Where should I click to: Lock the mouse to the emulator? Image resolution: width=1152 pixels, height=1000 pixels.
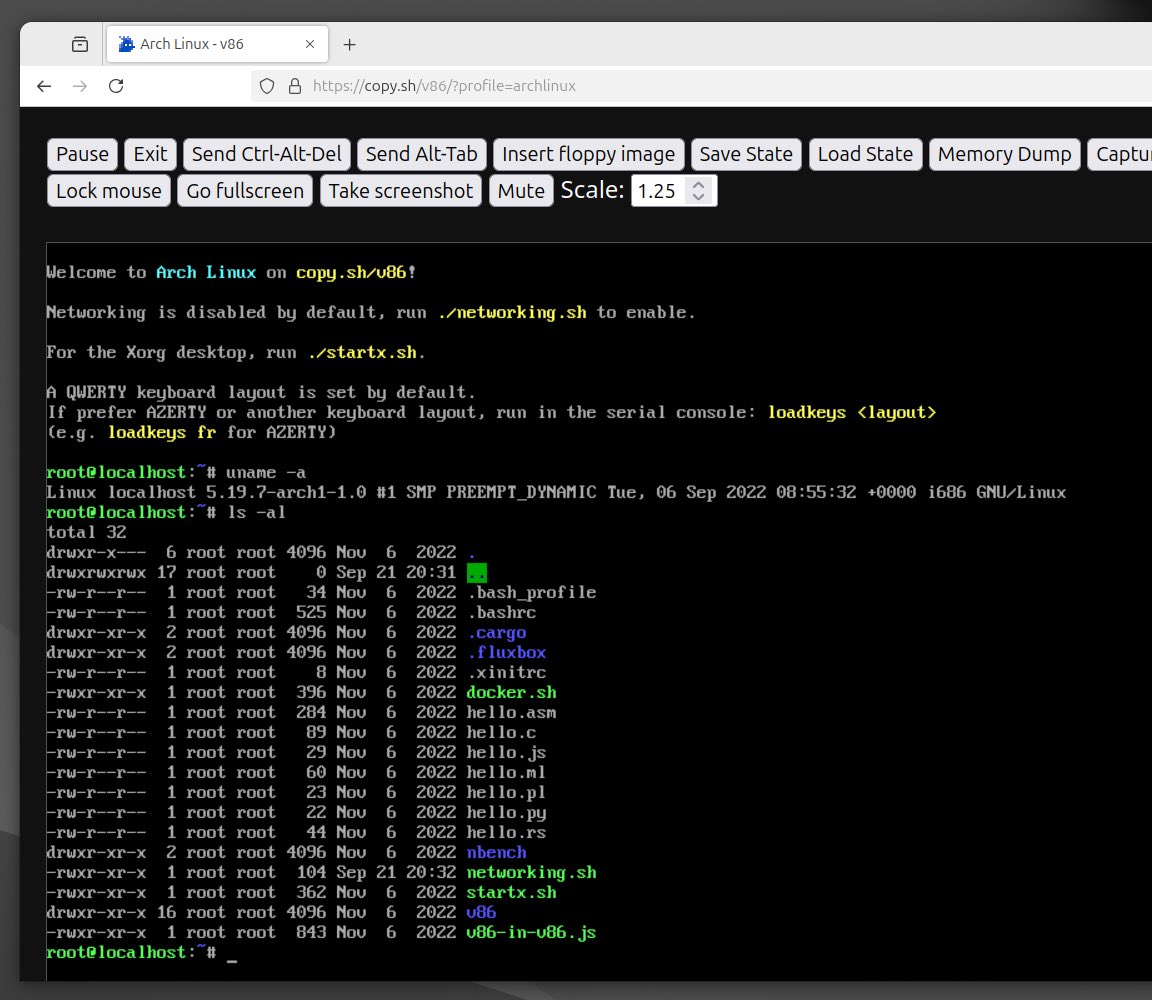click(x=108, y=189)
